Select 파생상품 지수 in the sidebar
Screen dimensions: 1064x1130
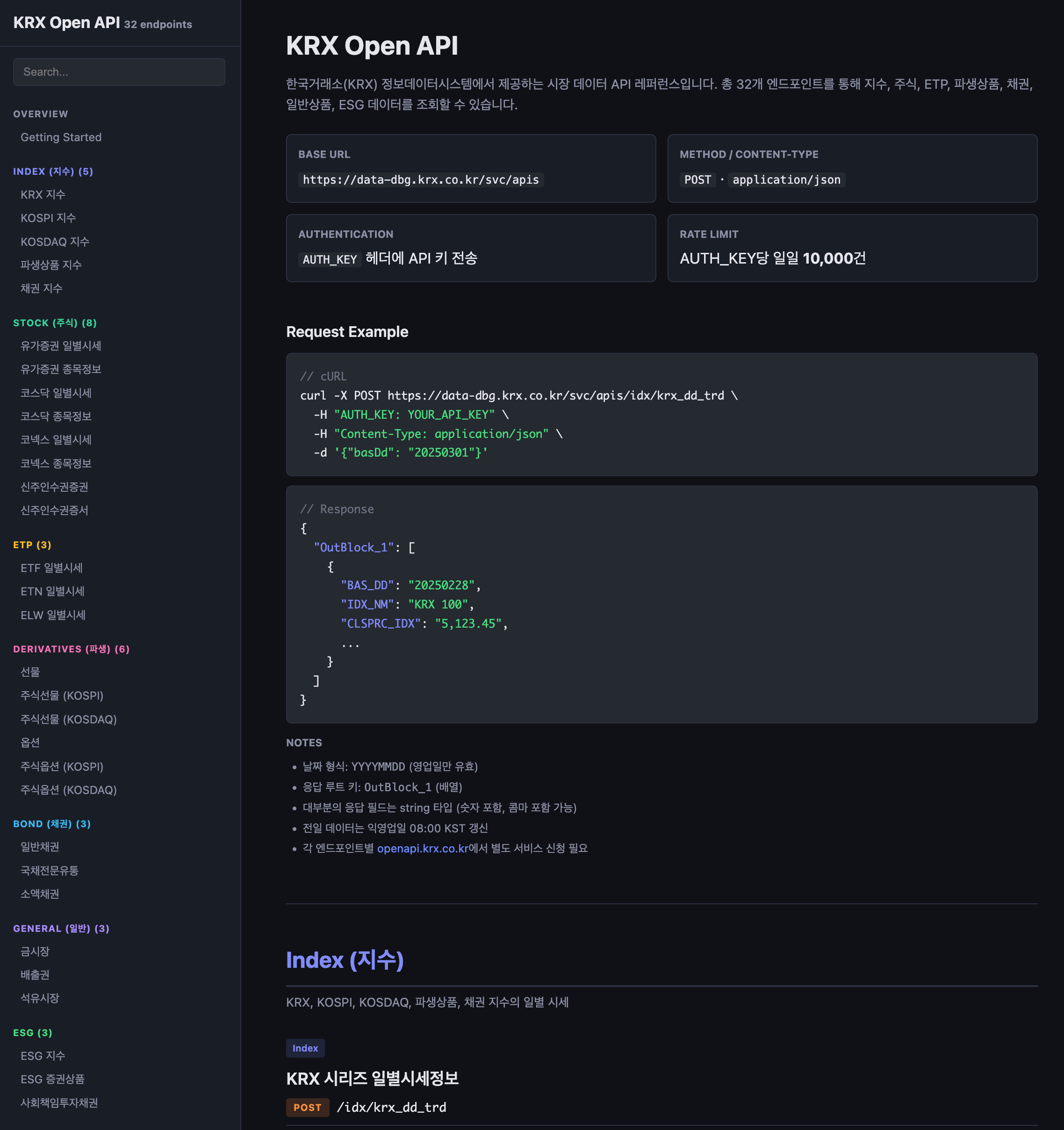pyautogui.click(x=51, y=265)
